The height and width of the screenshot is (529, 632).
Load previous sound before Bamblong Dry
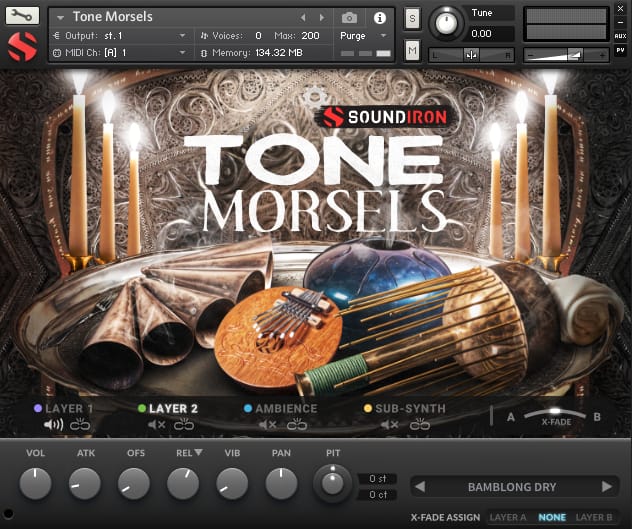[x=420, y=487]
